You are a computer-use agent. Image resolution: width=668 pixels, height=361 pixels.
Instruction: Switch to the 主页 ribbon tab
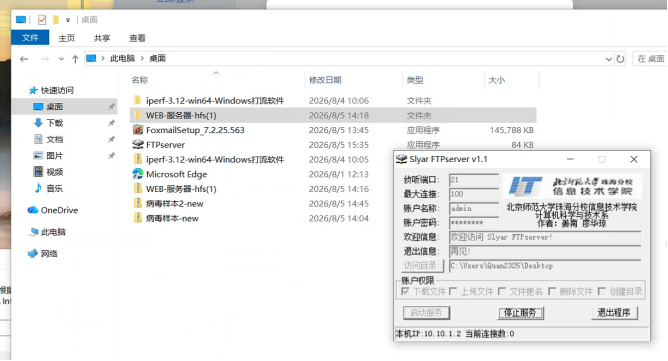[66, 38]
